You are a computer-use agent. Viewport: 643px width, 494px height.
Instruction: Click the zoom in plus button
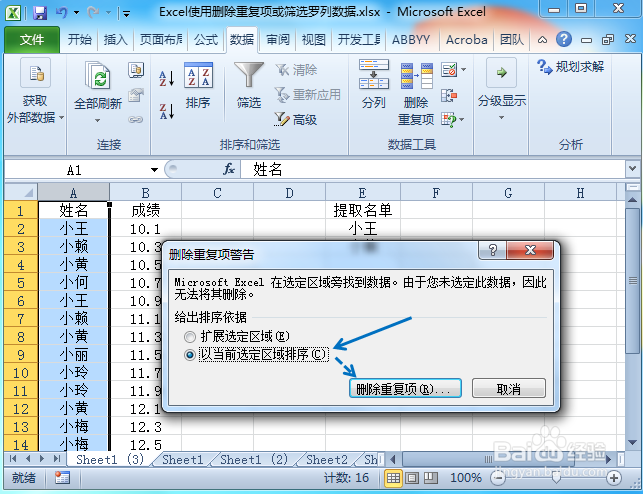[x=614, y=478]
